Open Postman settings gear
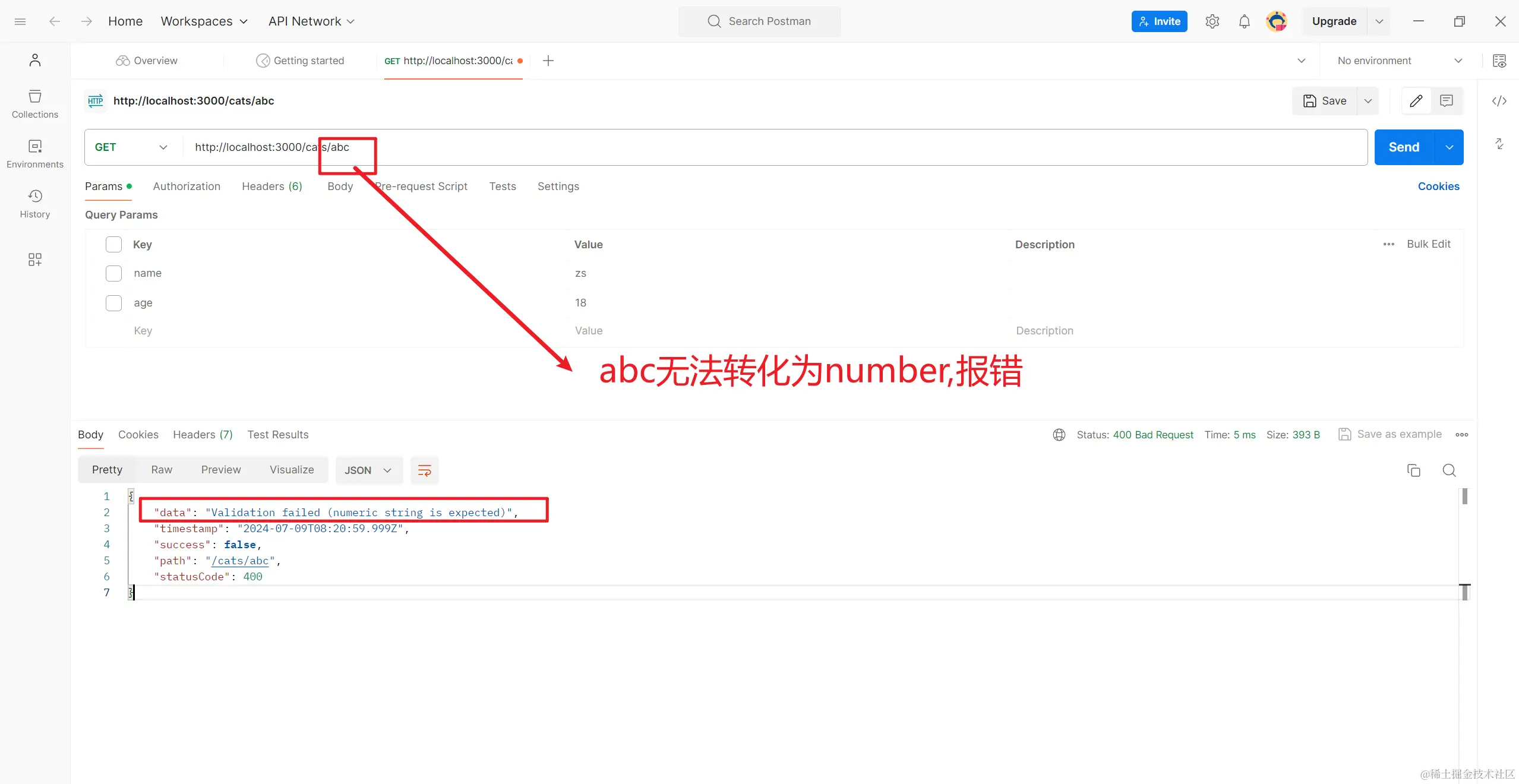This screenshot has width=1519, height=784. point(1212,21)
